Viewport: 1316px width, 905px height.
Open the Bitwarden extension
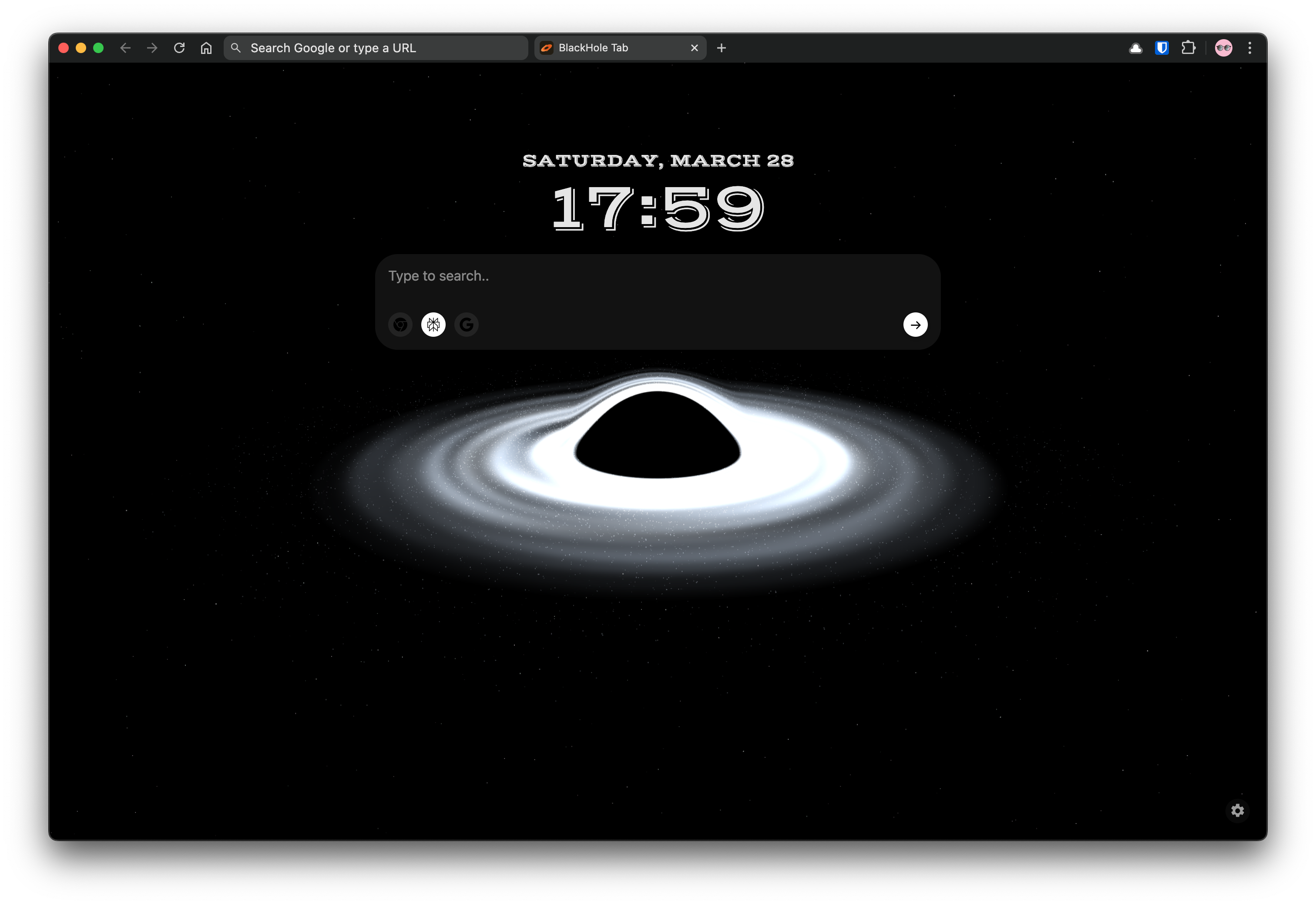tap(1162, 48)
